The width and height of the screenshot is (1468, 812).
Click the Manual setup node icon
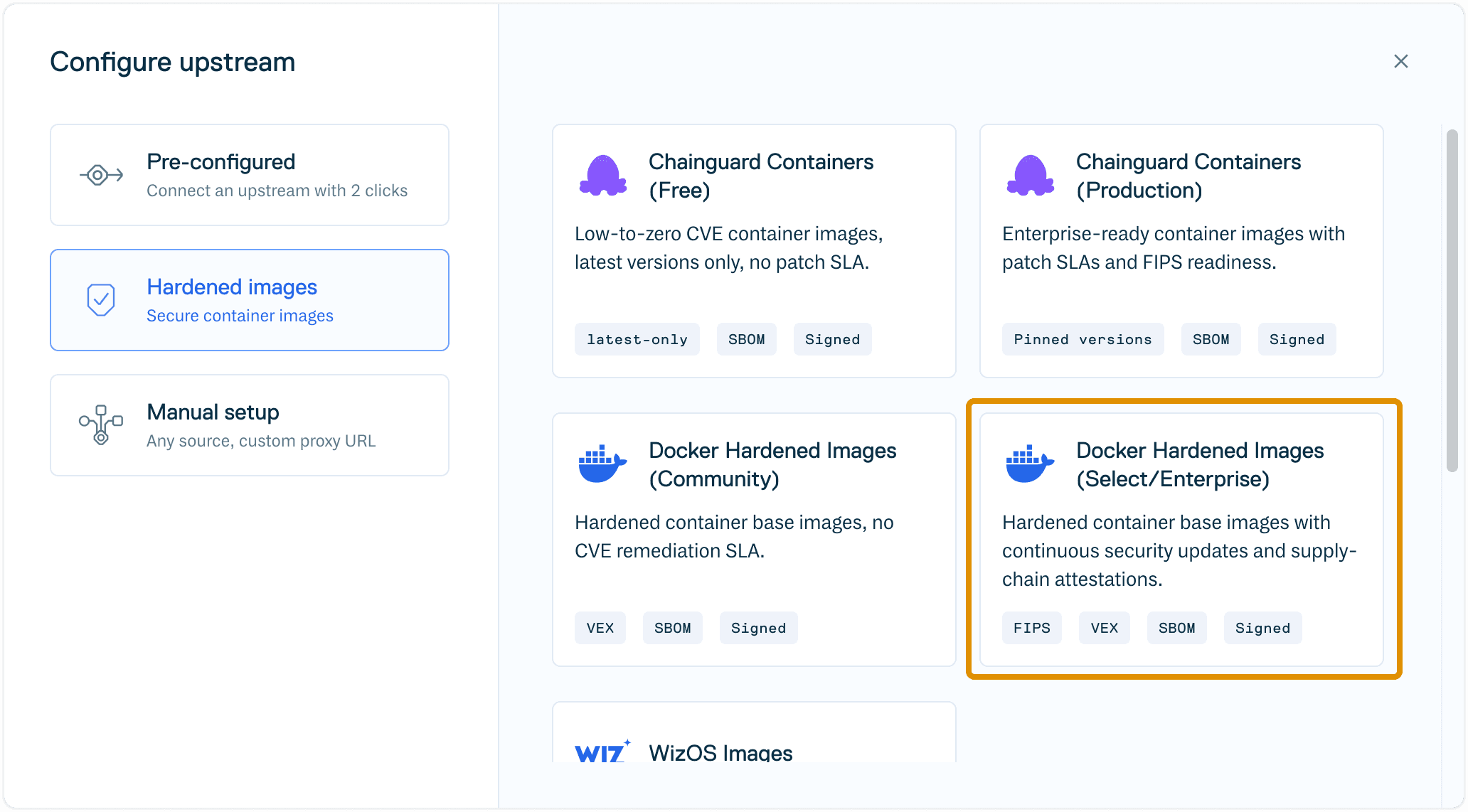coord(101,425)
